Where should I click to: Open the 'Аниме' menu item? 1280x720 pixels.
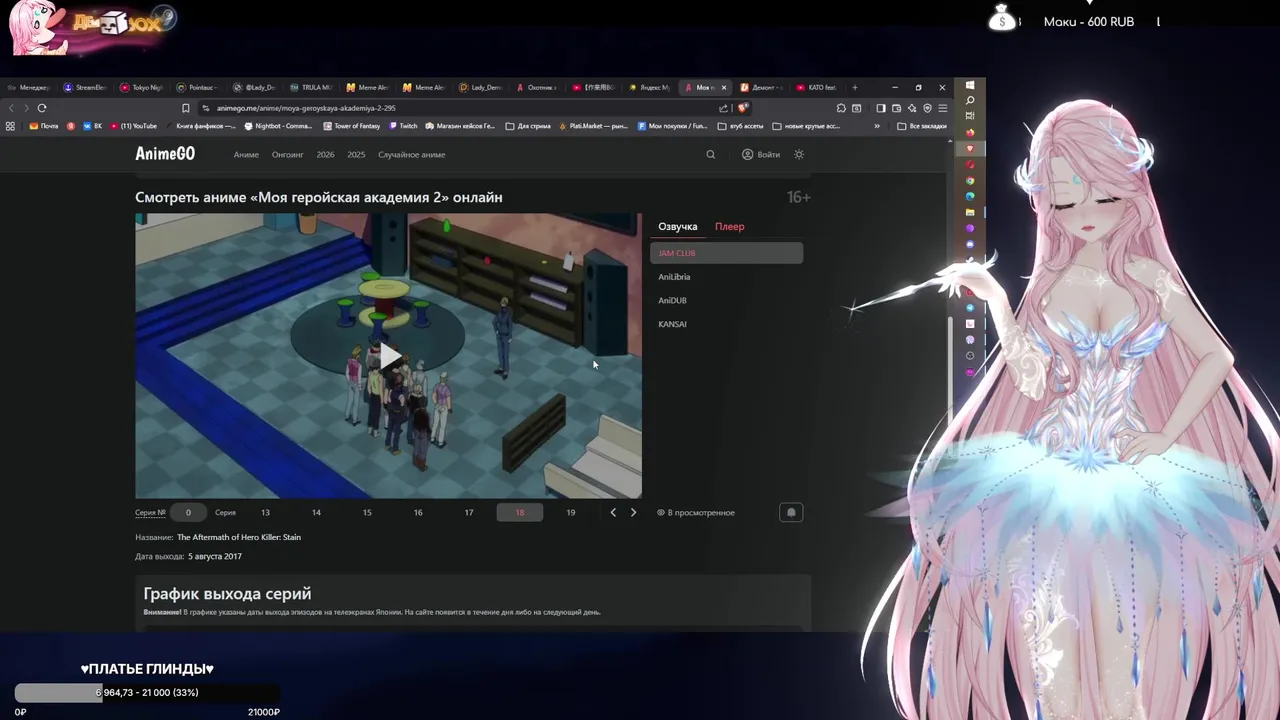[246, 155]
